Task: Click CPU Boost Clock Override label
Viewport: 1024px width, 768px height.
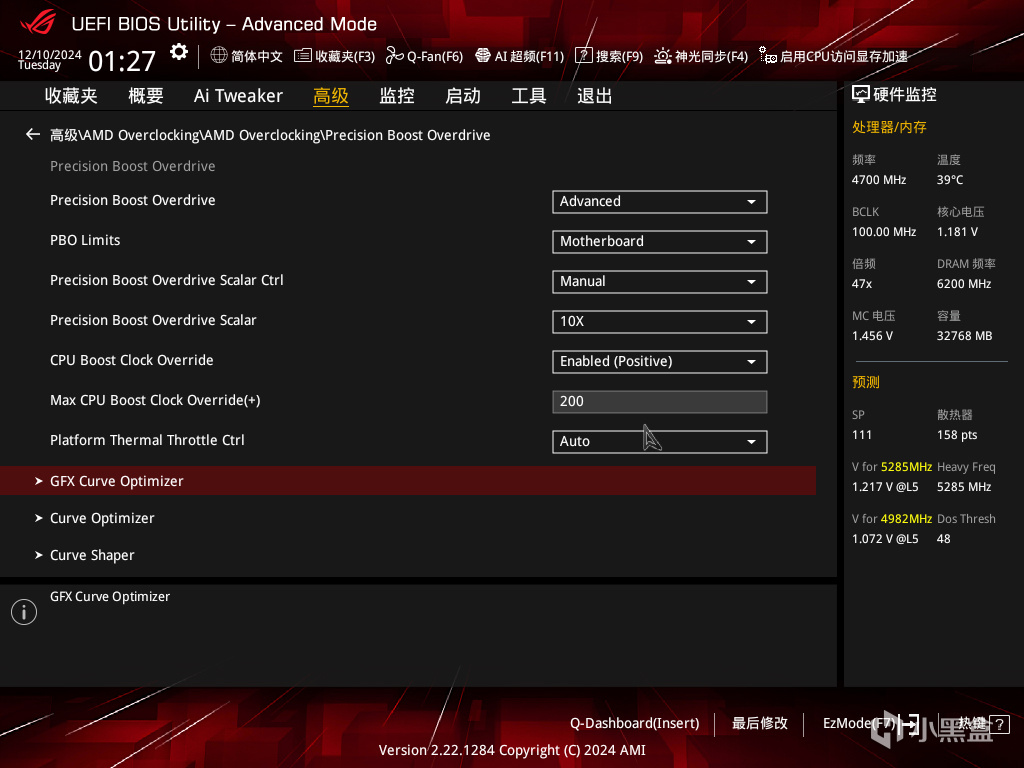Action: click(131, 360)
